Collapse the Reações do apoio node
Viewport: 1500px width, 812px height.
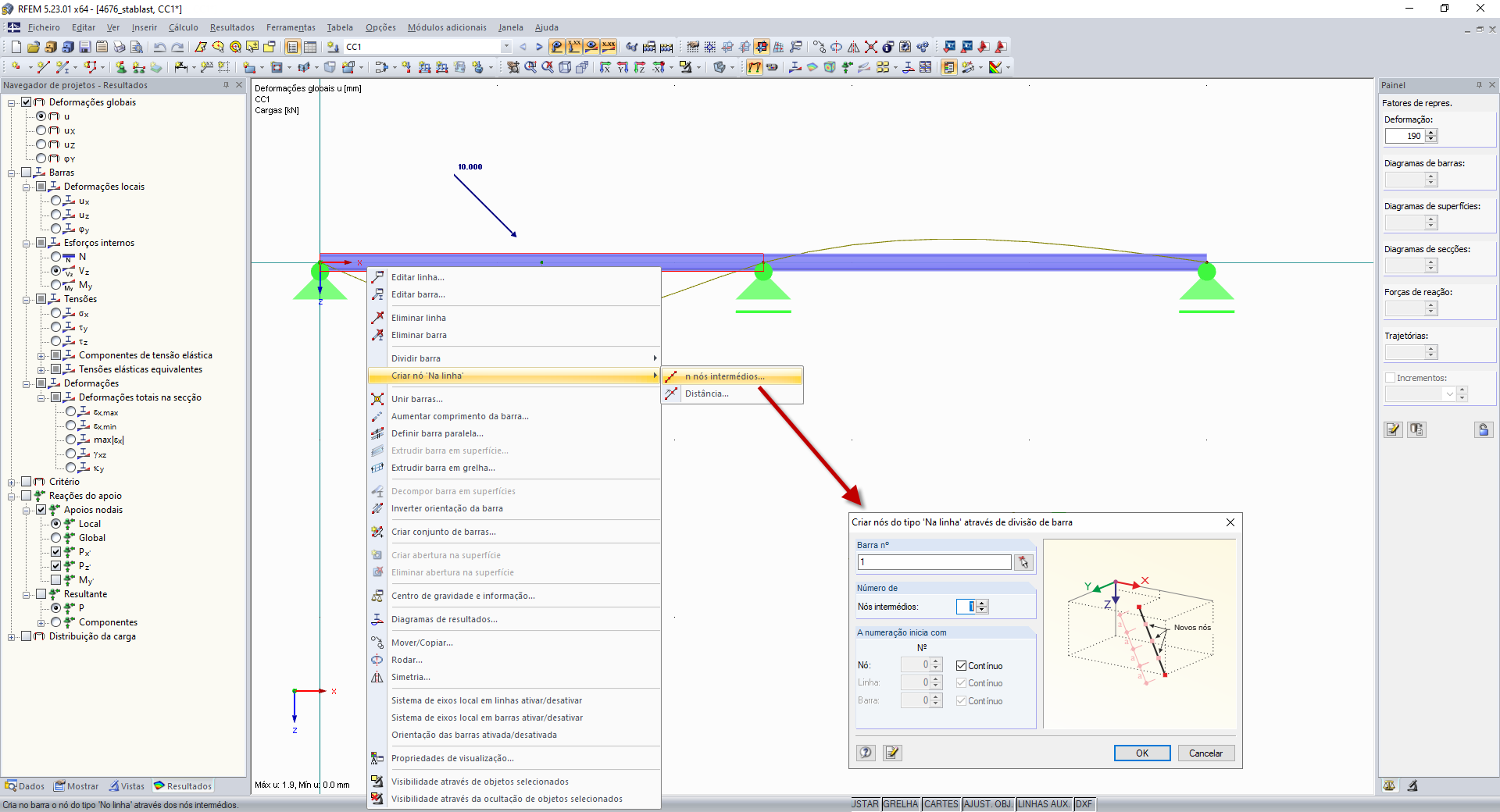12,496
